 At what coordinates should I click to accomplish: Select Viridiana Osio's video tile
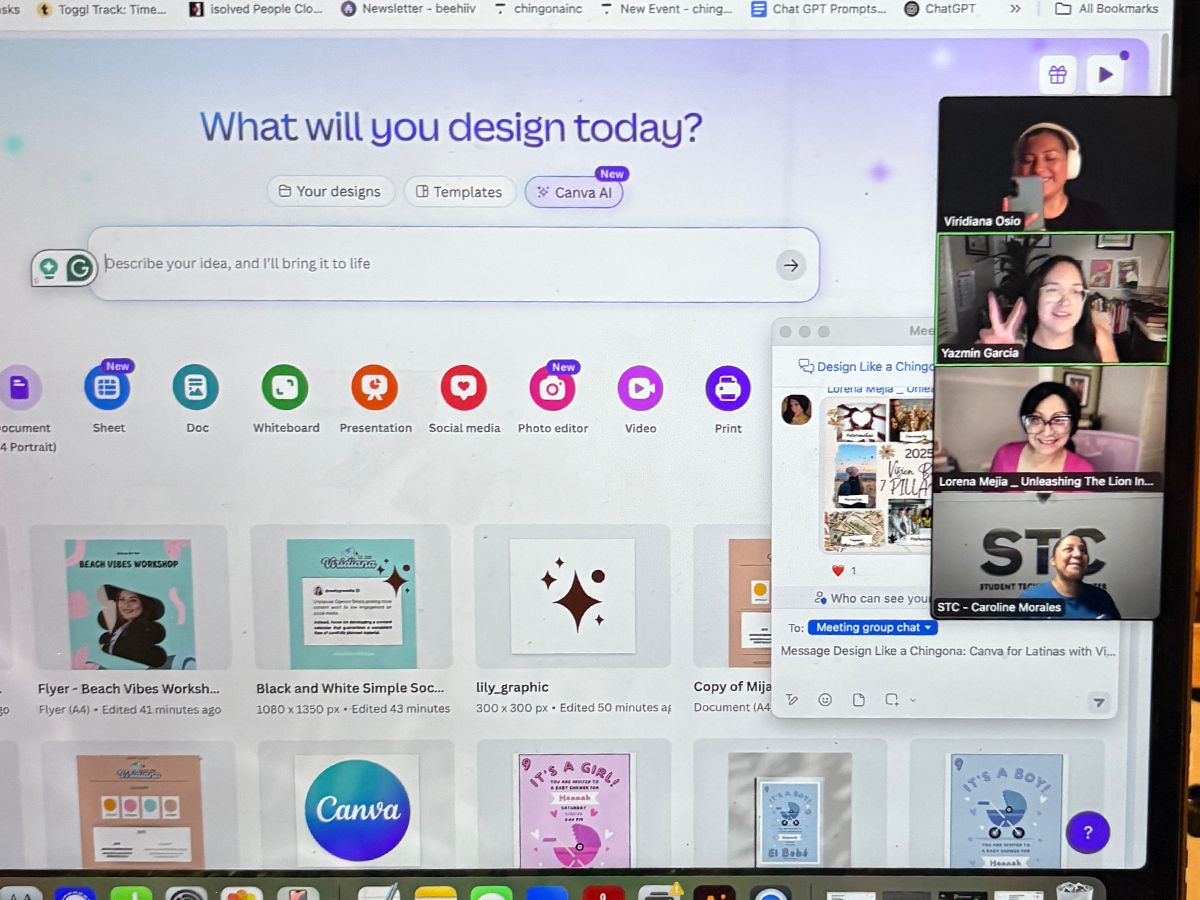click(x=1058, y=164)
